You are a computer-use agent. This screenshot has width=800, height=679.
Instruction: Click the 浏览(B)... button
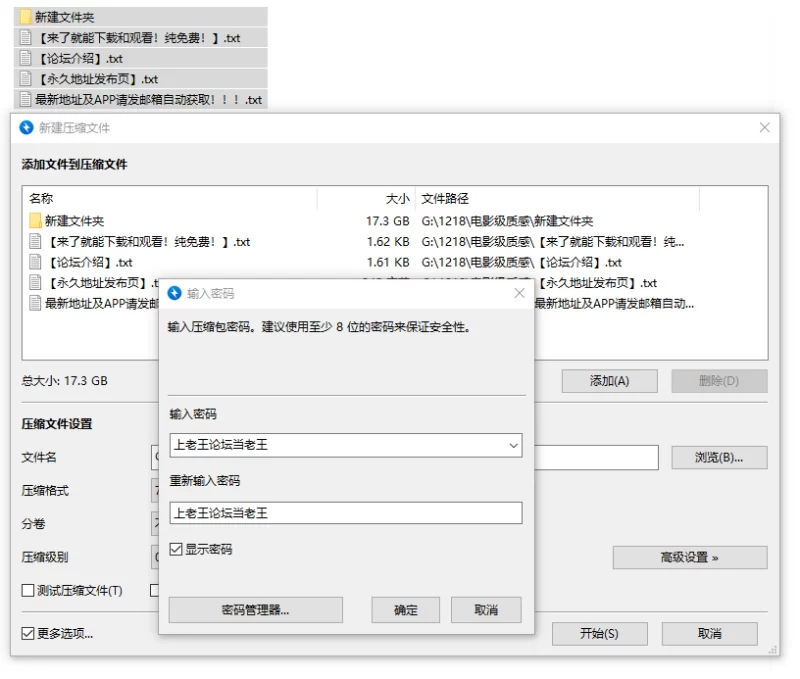[x=719, y=458]
